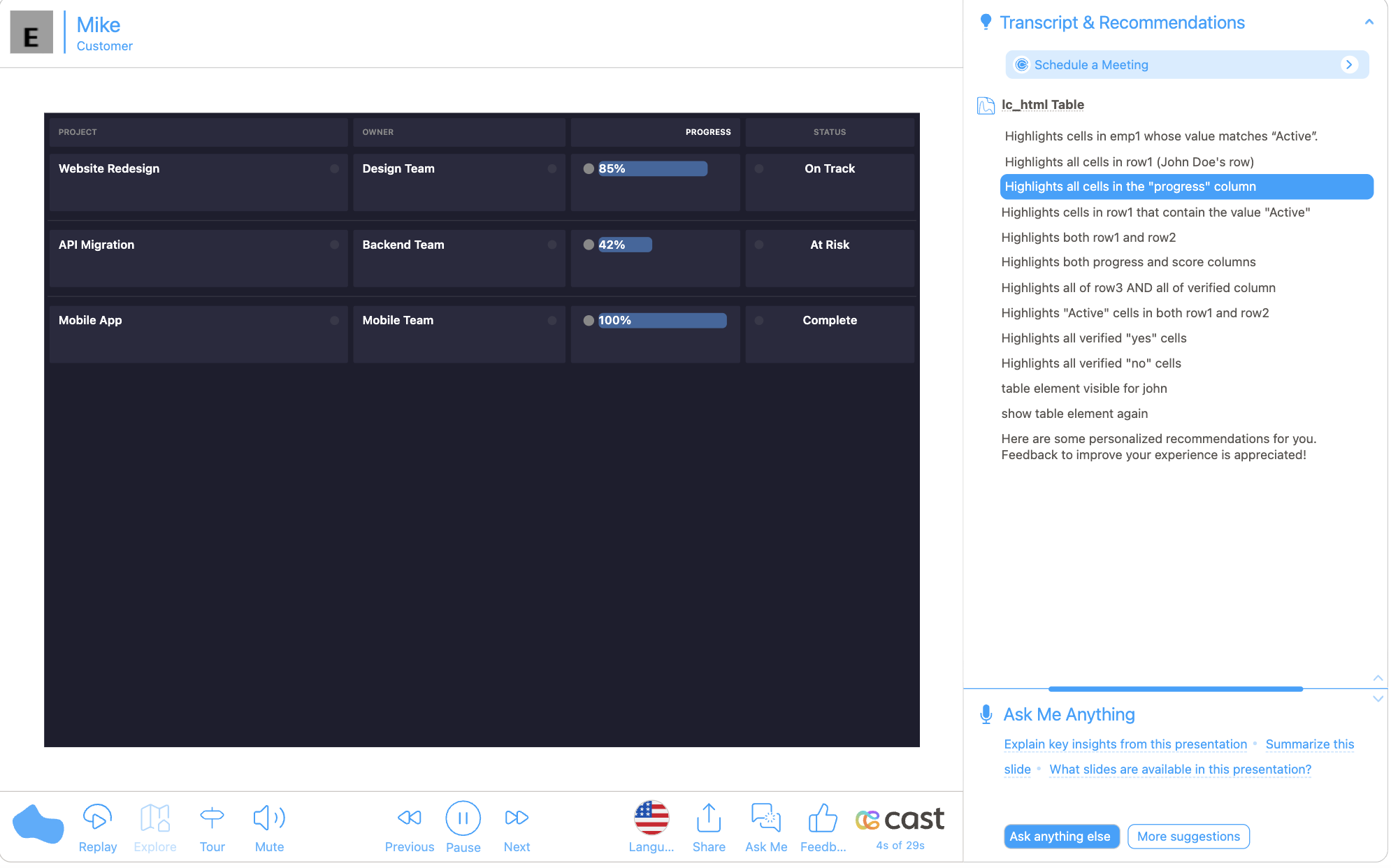
Task: Open the Ask Me chat icon
Action: pos(766,818)
